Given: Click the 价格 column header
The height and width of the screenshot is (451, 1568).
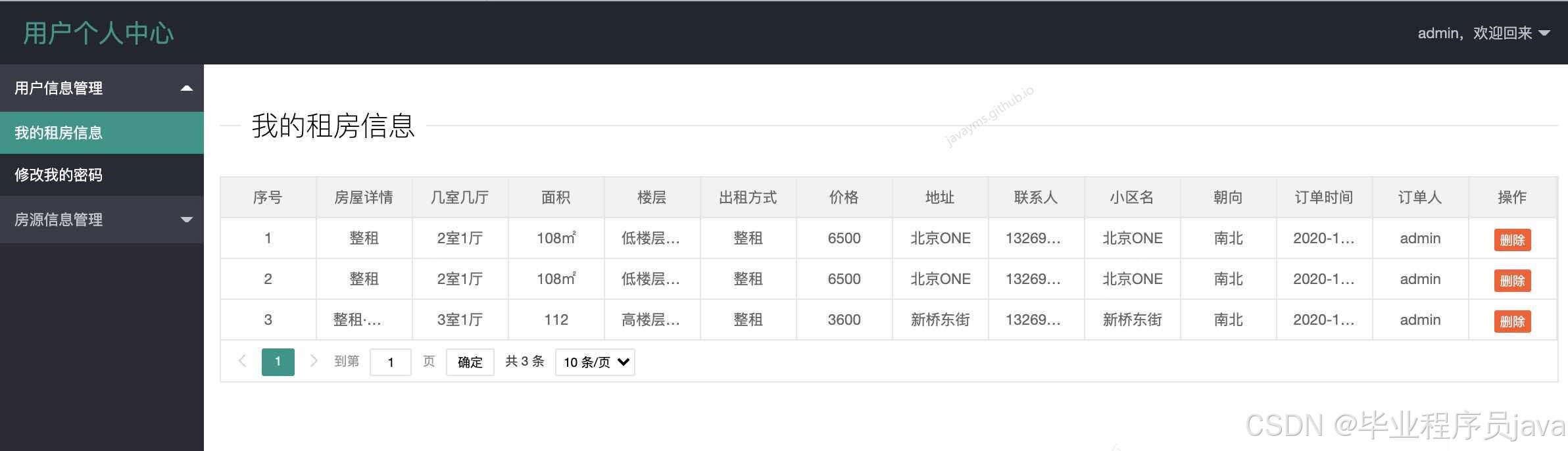Looking at the screenshot, I should (x=844, y=197).
